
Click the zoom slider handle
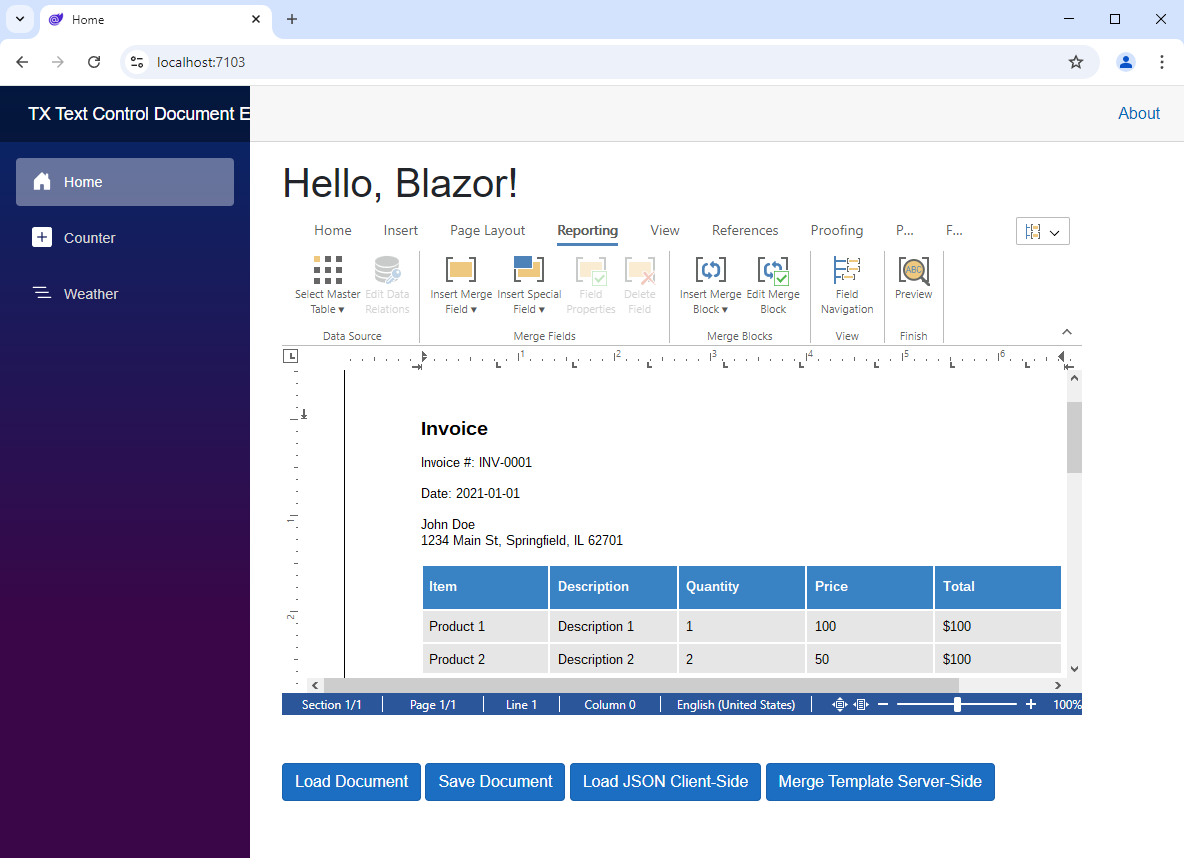point(957,705)
